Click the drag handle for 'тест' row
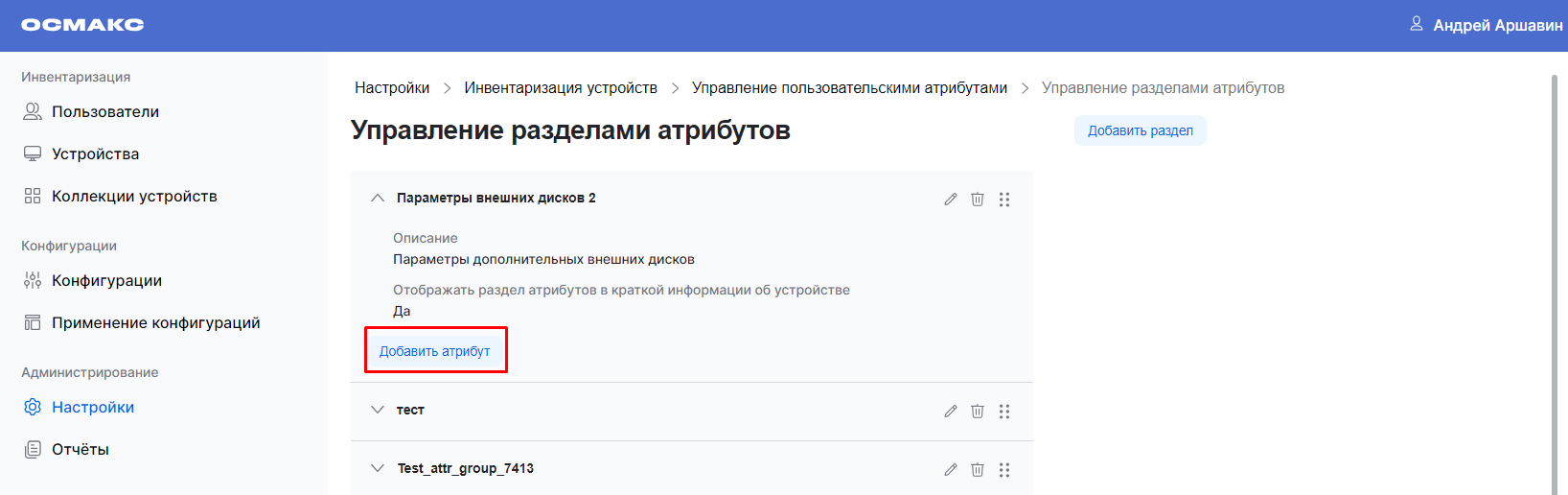Viewport: 1568px width, 495px height. (1003, 412)
